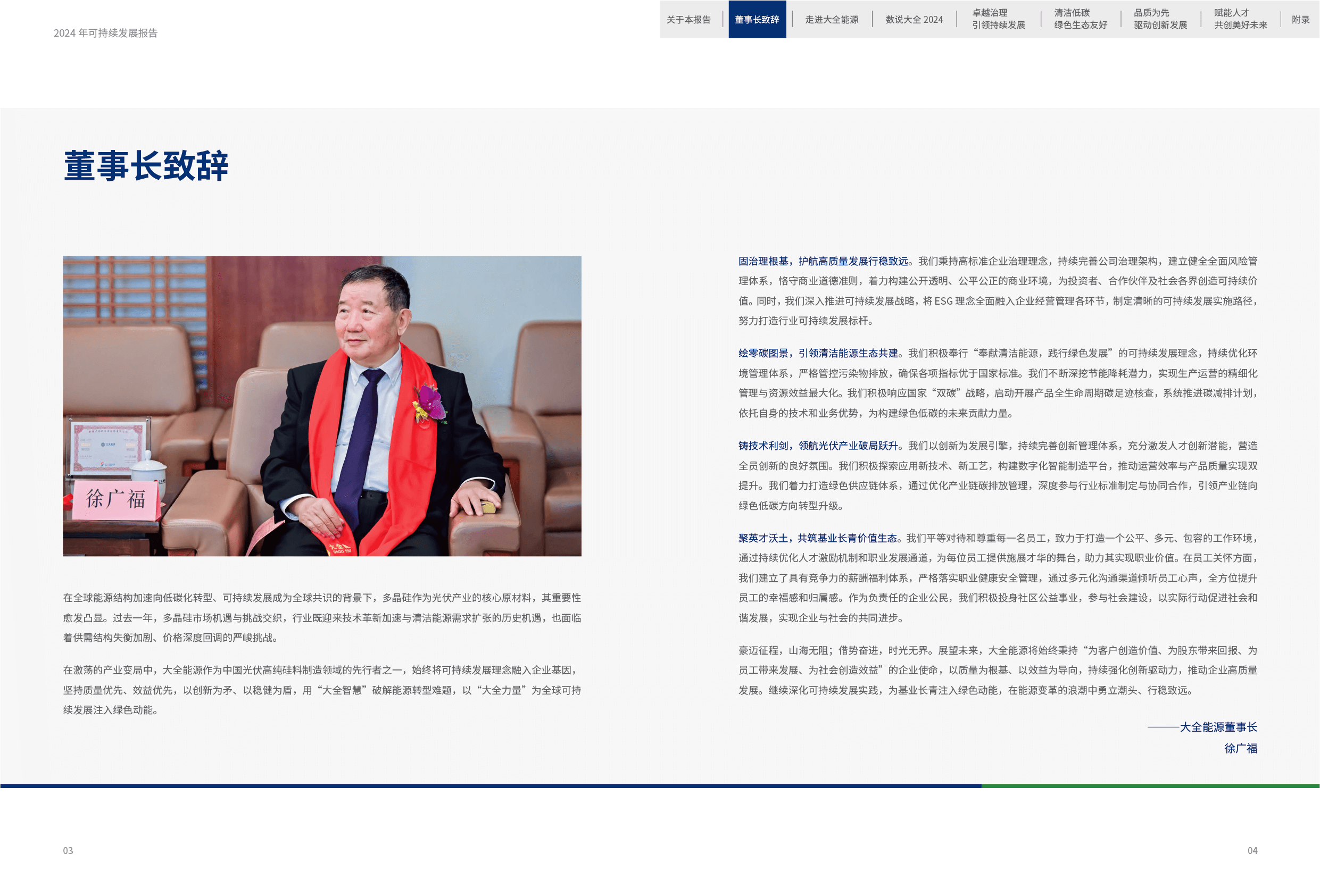Open 品质为先 驱动创新发展 section tab

click(1160, 19)
